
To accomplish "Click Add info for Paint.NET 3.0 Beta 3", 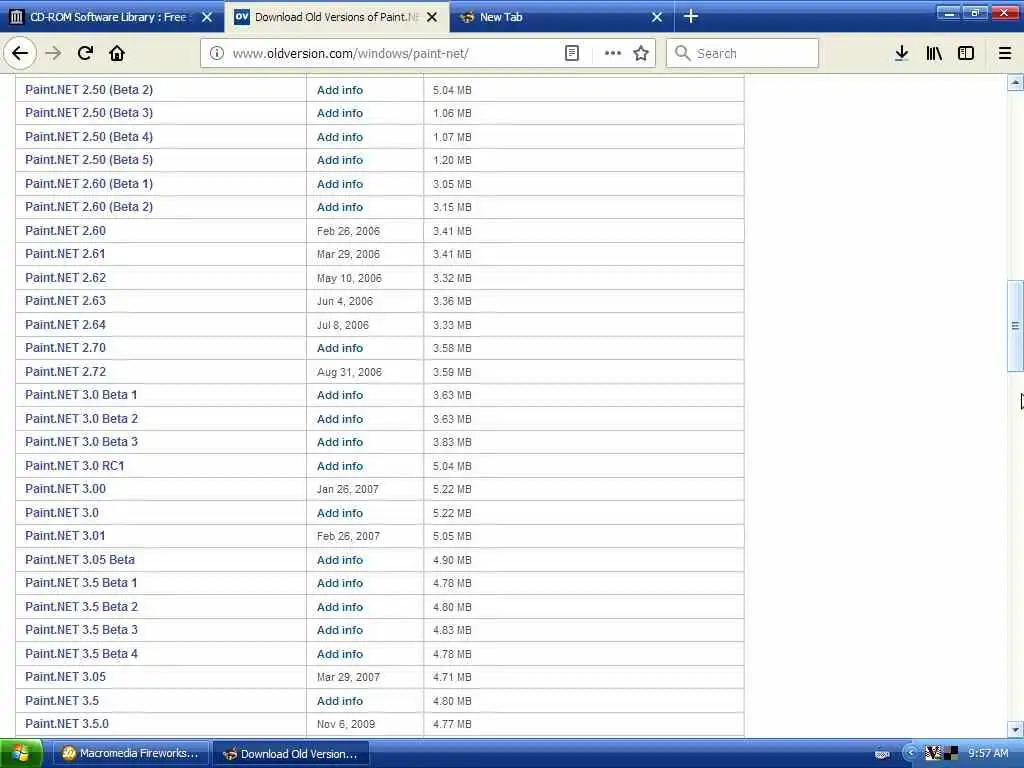I will (x=340, y=442).
